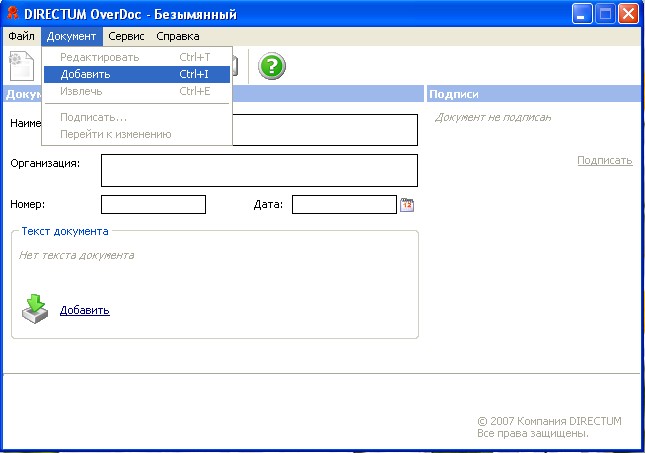
Task: Open help via green question mark icon
Action: click(271, 66)
